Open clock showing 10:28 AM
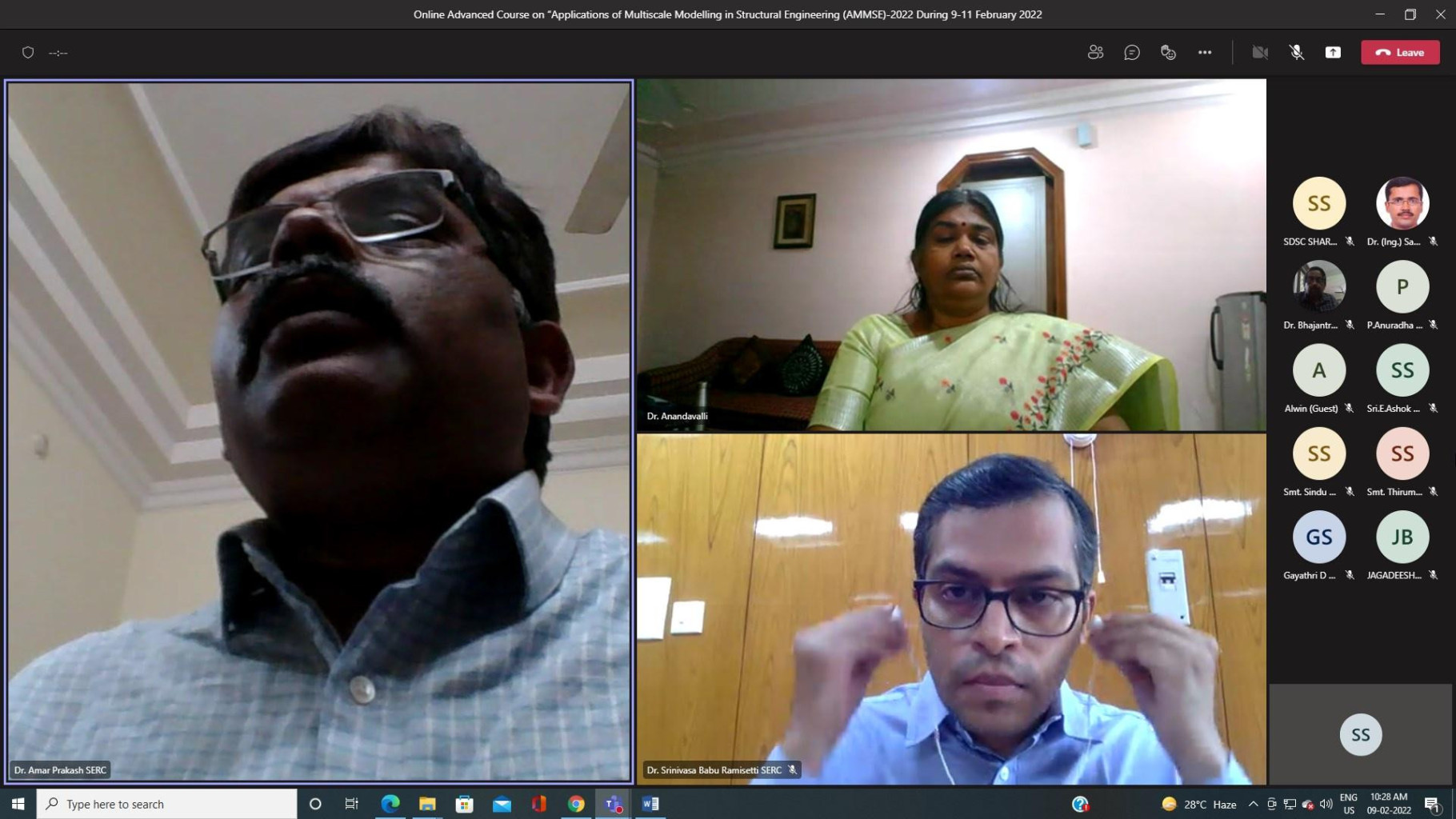1456x819 pixels. (1389, 804)
